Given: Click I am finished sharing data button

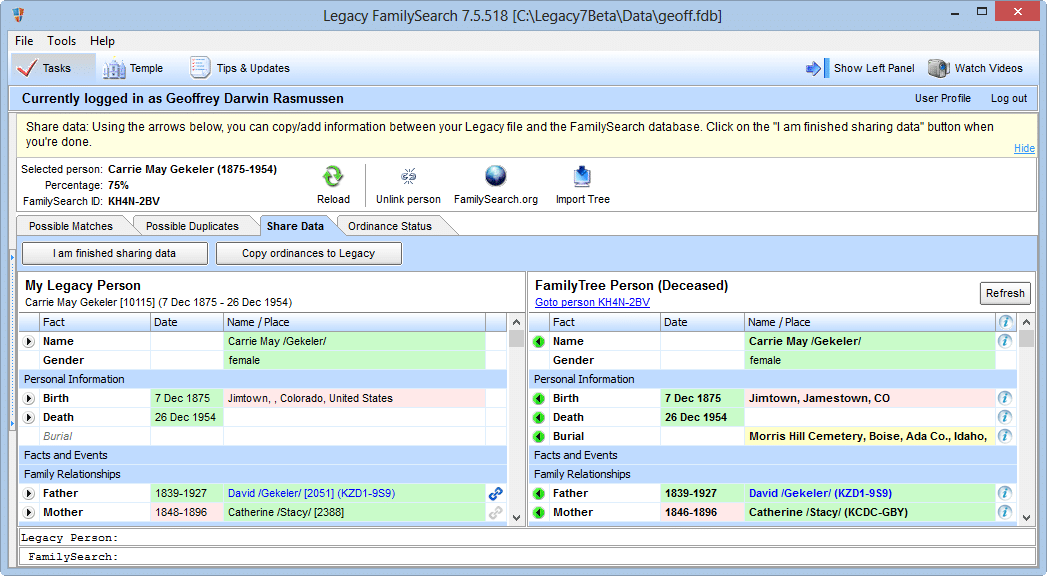Looking at the screenshot, I should click(115, 254).
